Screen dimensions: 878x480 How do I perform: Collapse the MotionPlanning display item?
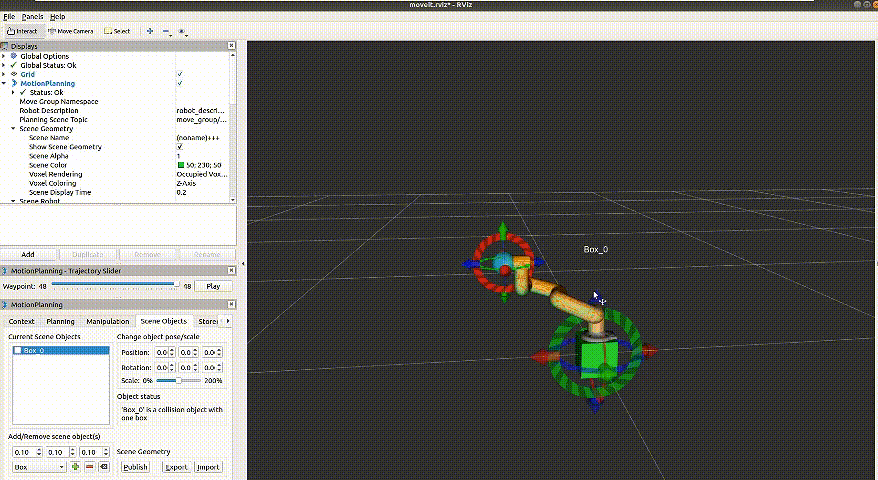(4, 83)
